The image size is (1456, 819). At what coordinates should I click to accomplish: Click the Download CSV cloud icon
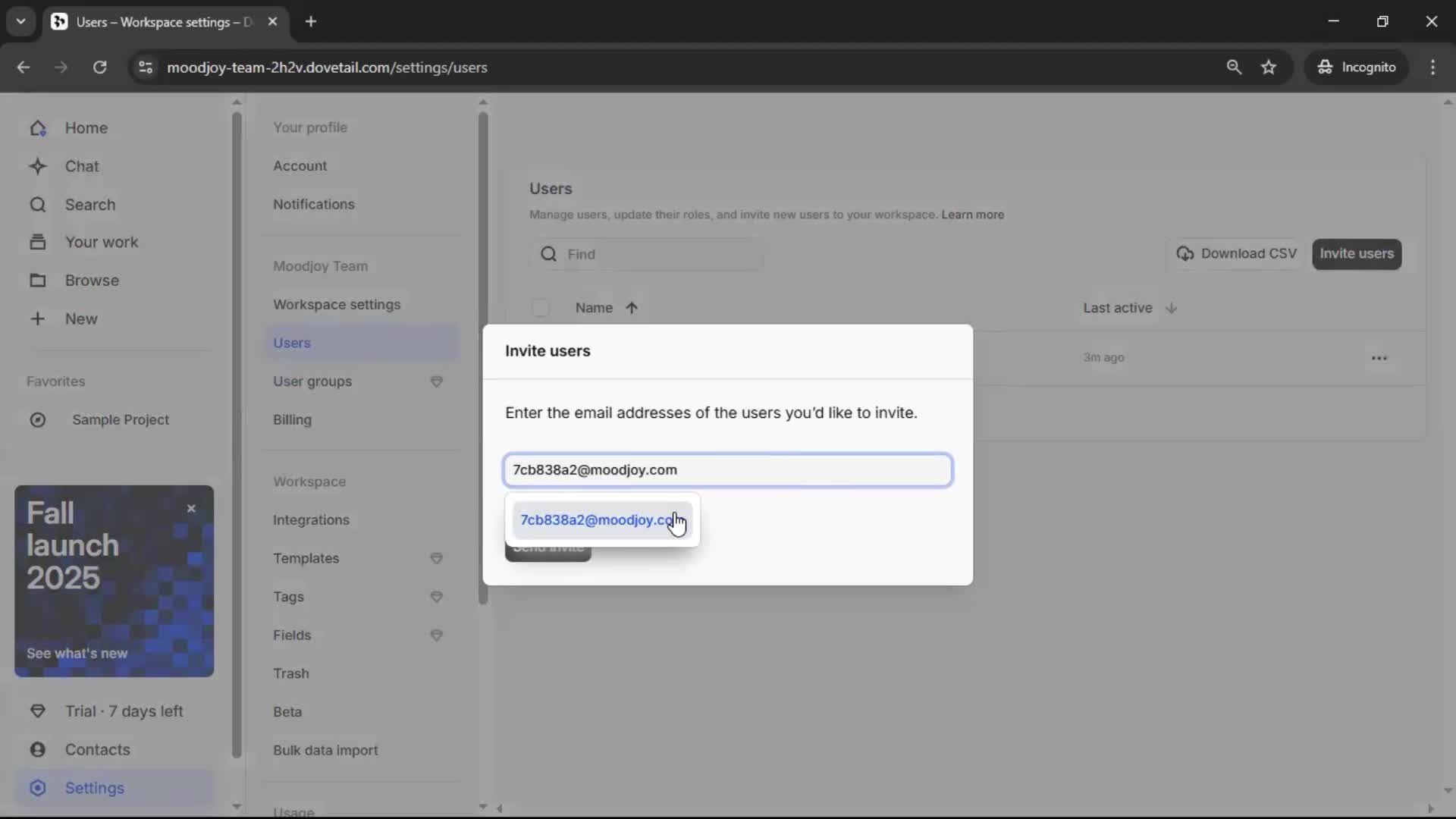[1185, 254]
